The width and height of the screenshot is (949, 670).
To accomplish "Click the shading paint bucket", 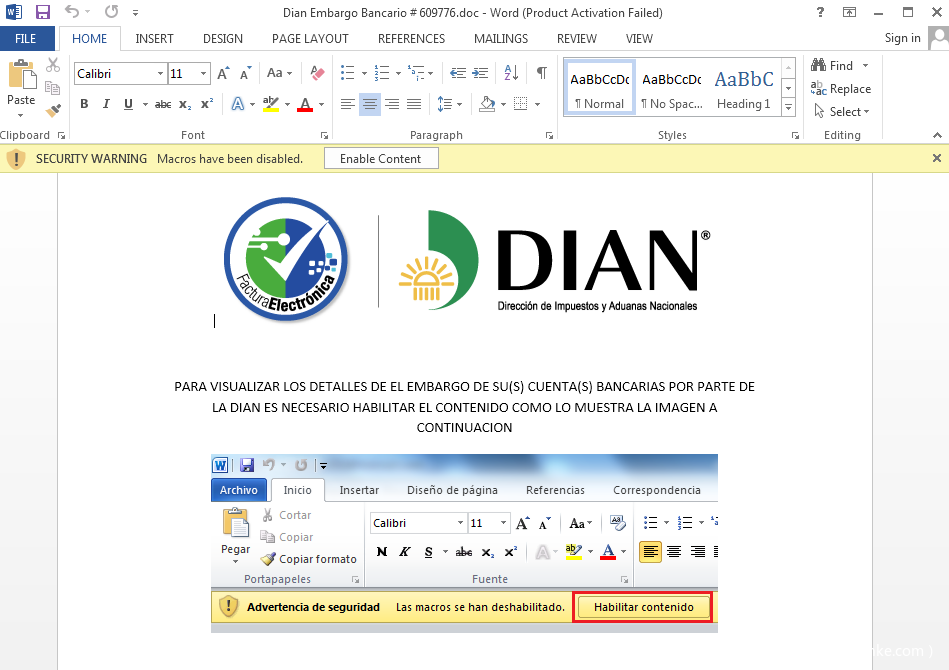I will pyautogui.click(x=487, y=104).
